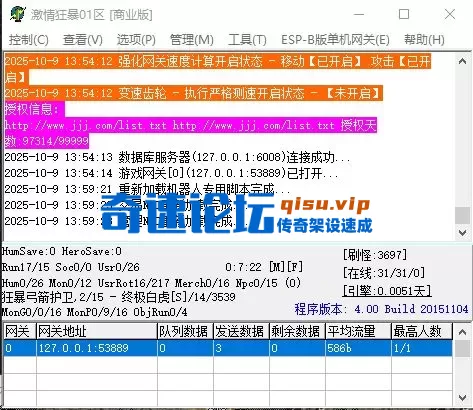Click the 发送数据 column header
The width and height of the screenshot is (473, 410).
[241, 331]
